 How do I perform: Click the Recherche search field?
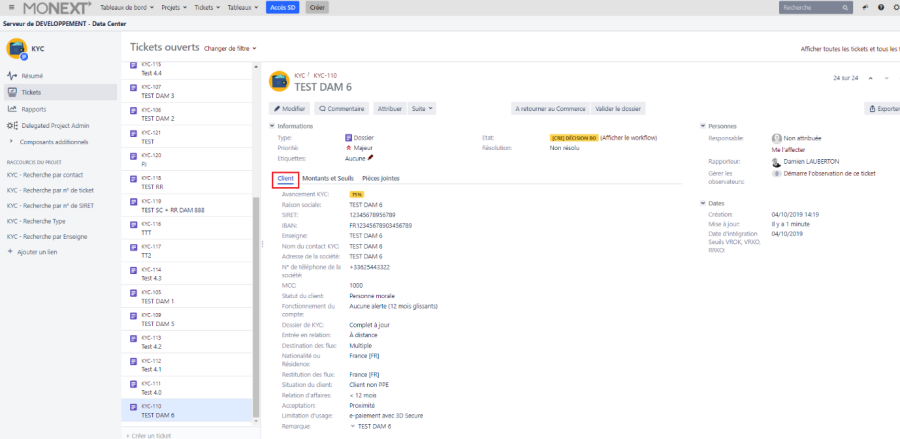814,7
